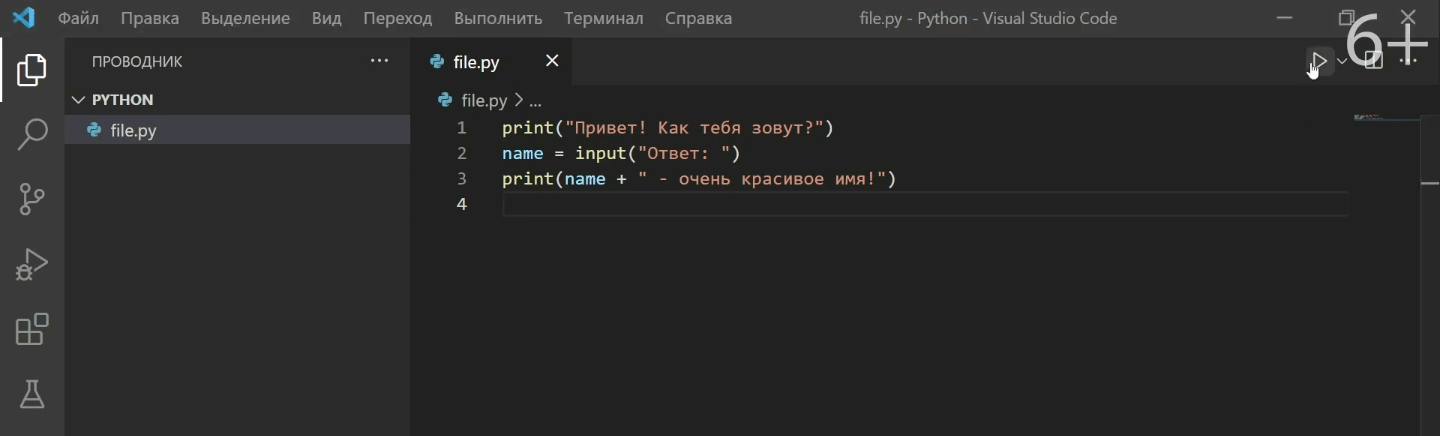Open the Файл menu

point(78,18)
